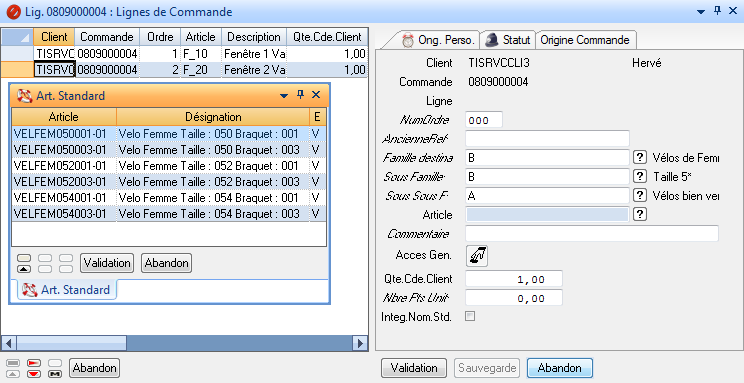
Task: Open the lookup next to Sous Famille
Action: pyautogui.click(x=640, y=177)
